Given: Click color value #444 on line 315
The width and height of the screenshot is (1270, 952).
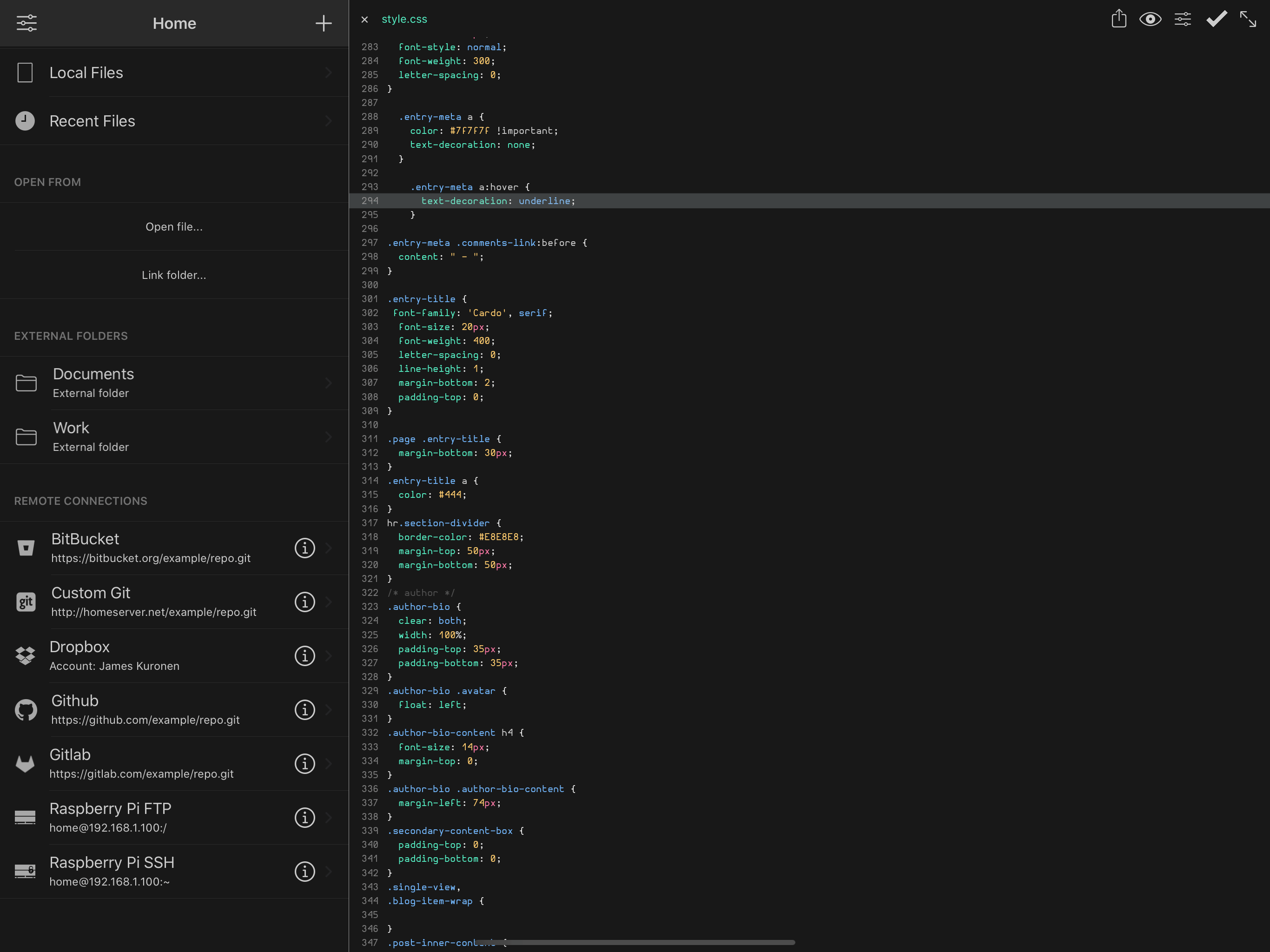Looking at the screenshot, I should click(x=450, y=495).
